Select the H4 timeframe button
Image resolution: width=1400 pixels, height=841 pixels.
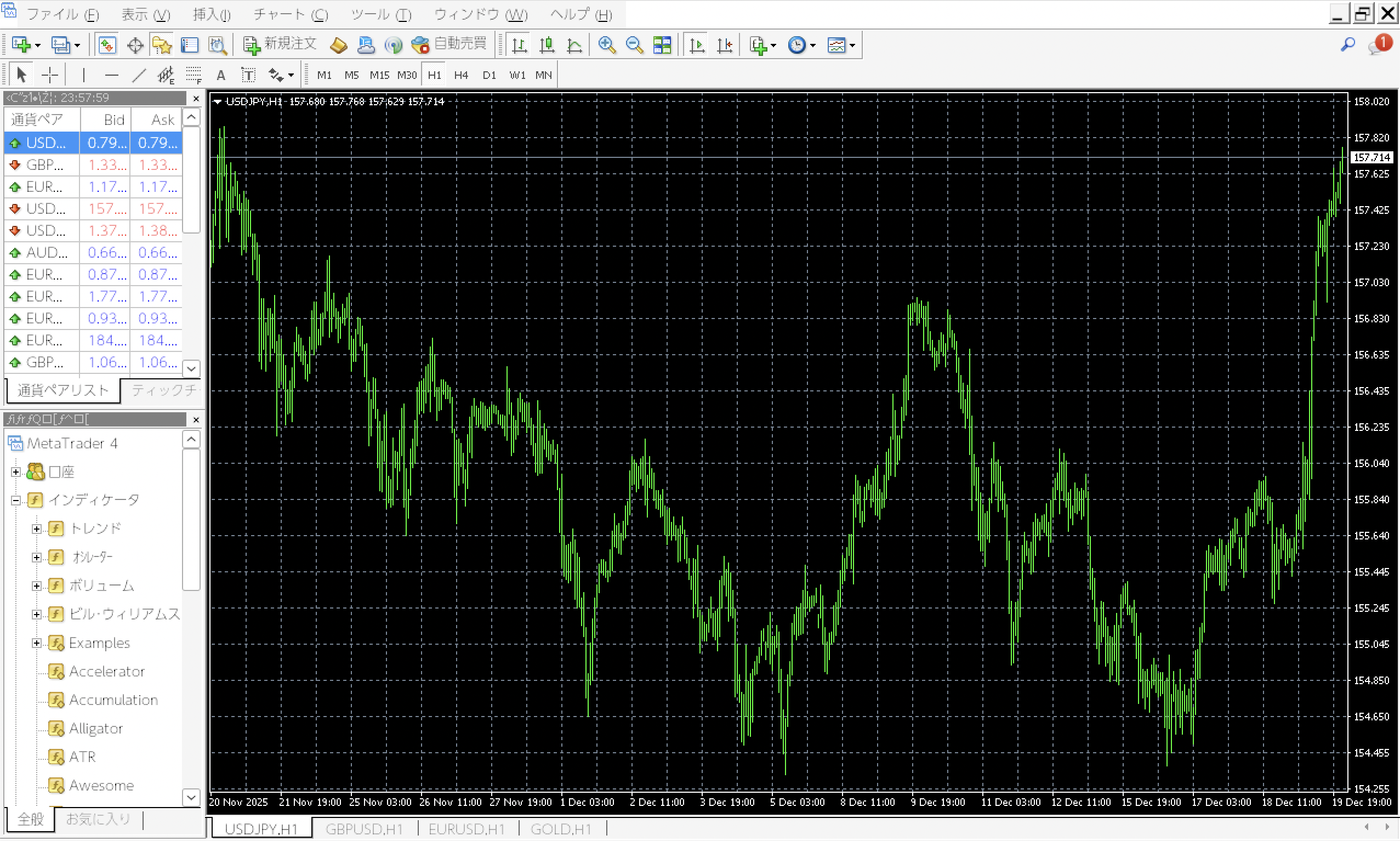[460, 75]
